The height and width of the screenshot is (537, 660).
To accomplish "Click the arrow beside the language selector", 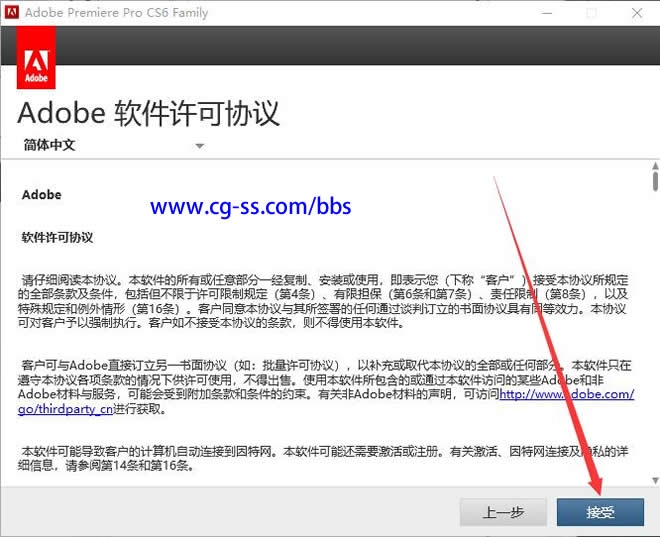I will pyautogui.click(x=199, y=146).
